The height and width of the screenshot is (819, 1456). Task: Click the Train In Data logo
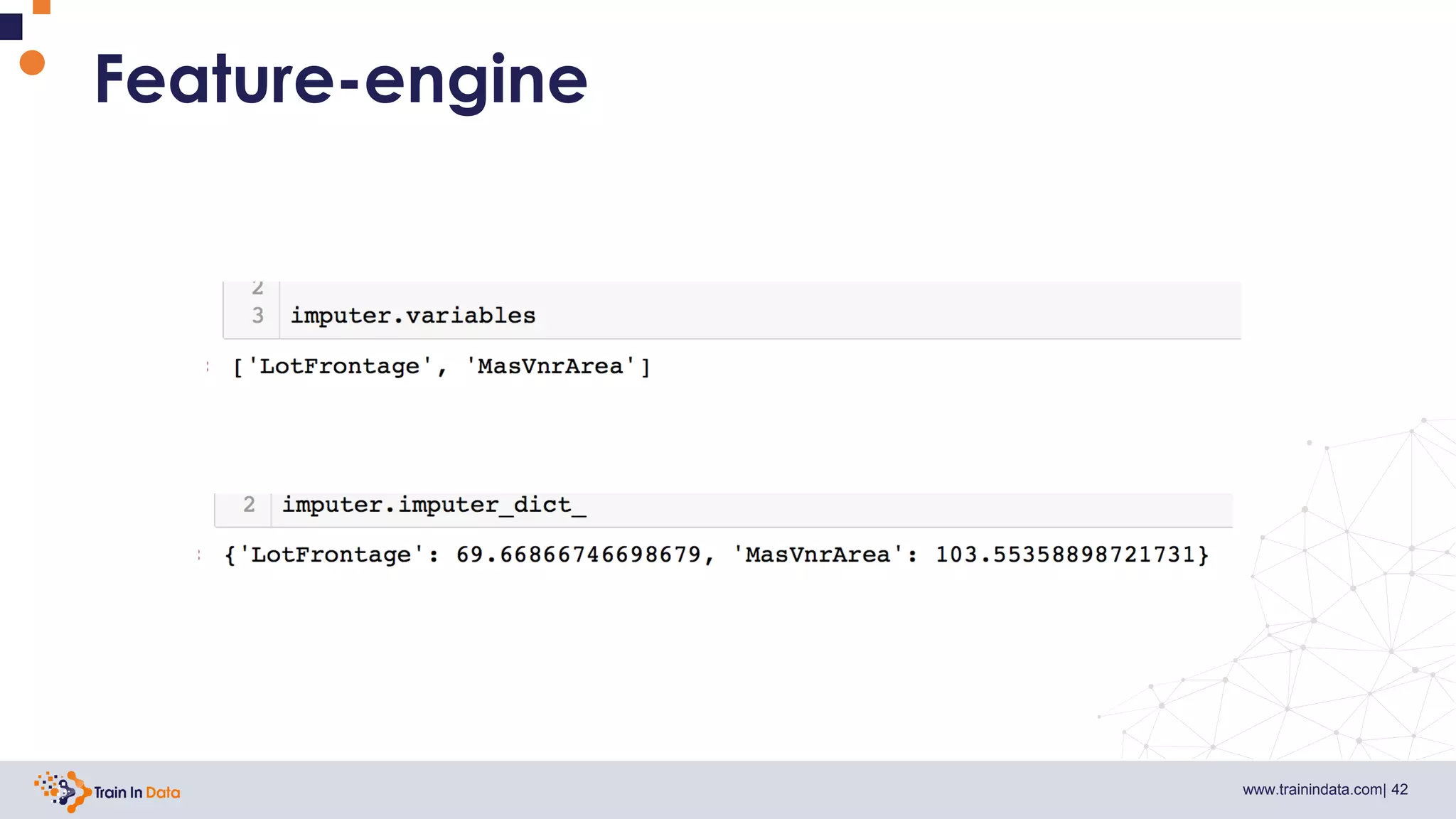click(107, 791)
